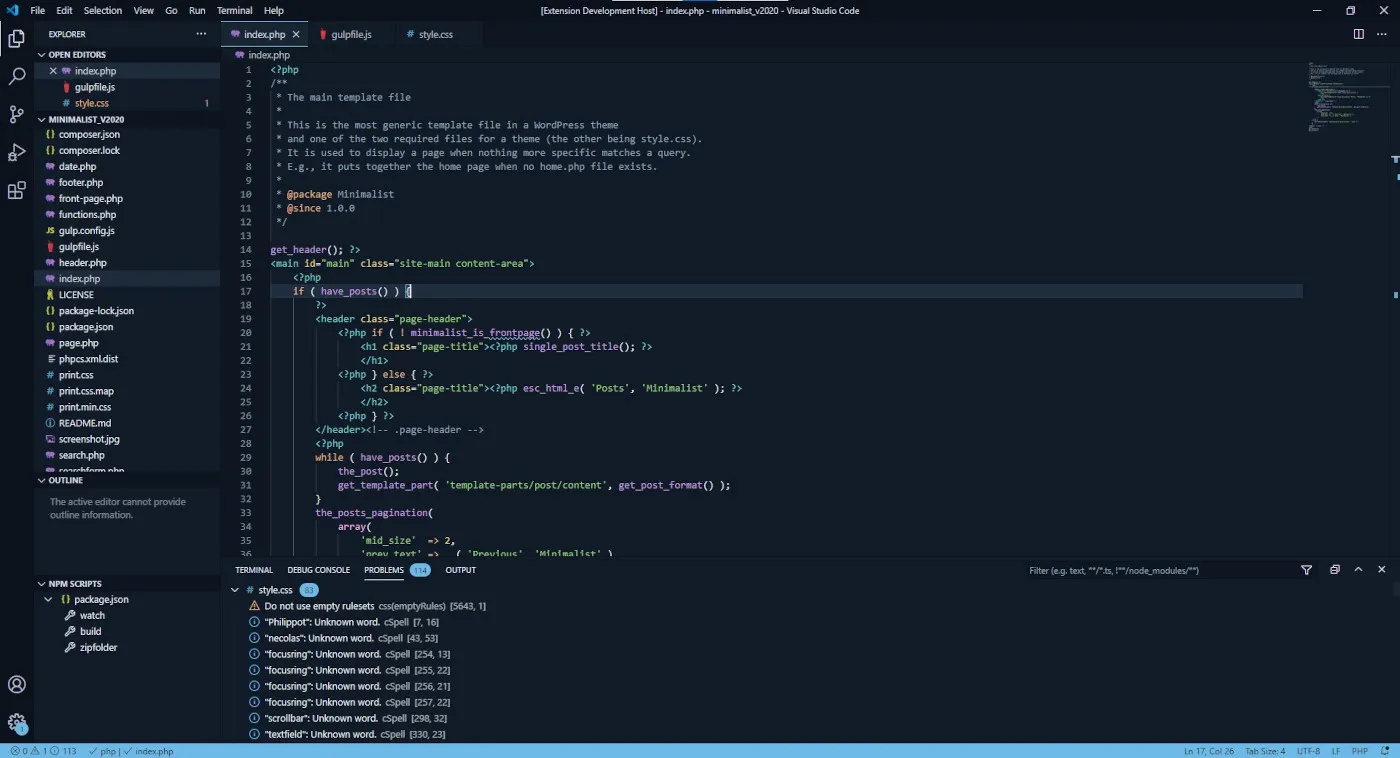Click the UTF-8 encoding in status bar

click(x=1308, y=751)
